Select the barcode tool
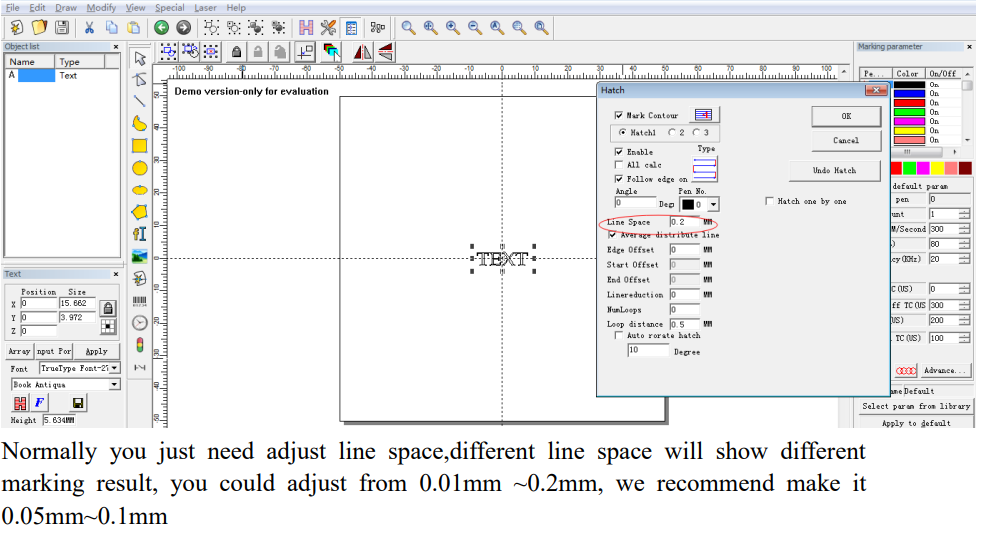995x545 pixels. click(140, 301)
